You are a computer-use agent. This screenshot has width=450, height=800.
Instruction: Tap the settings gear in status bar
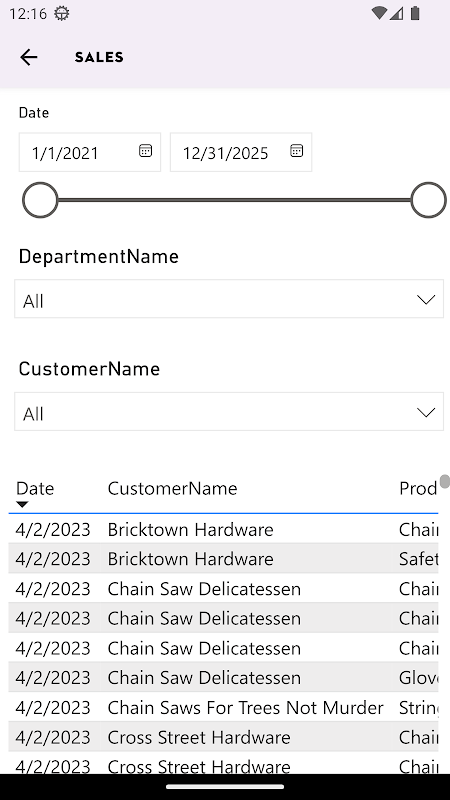click(x=61, y=13)
